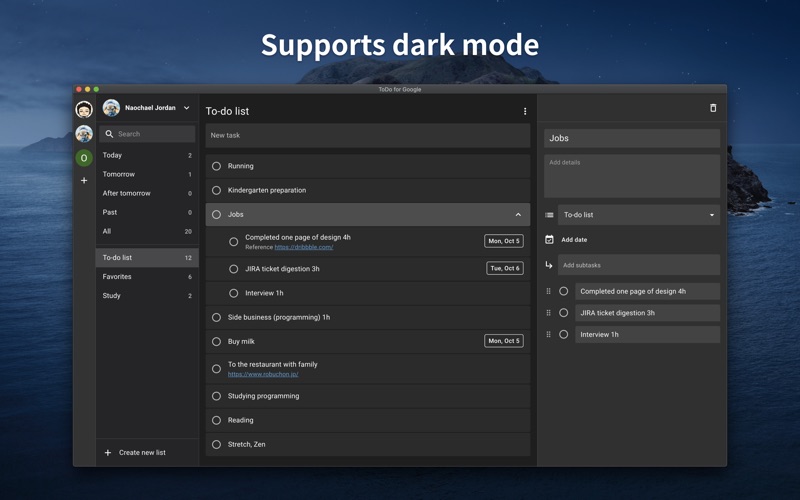
Task: Click the plus icon to add account
Action: (x=84, y=181)
